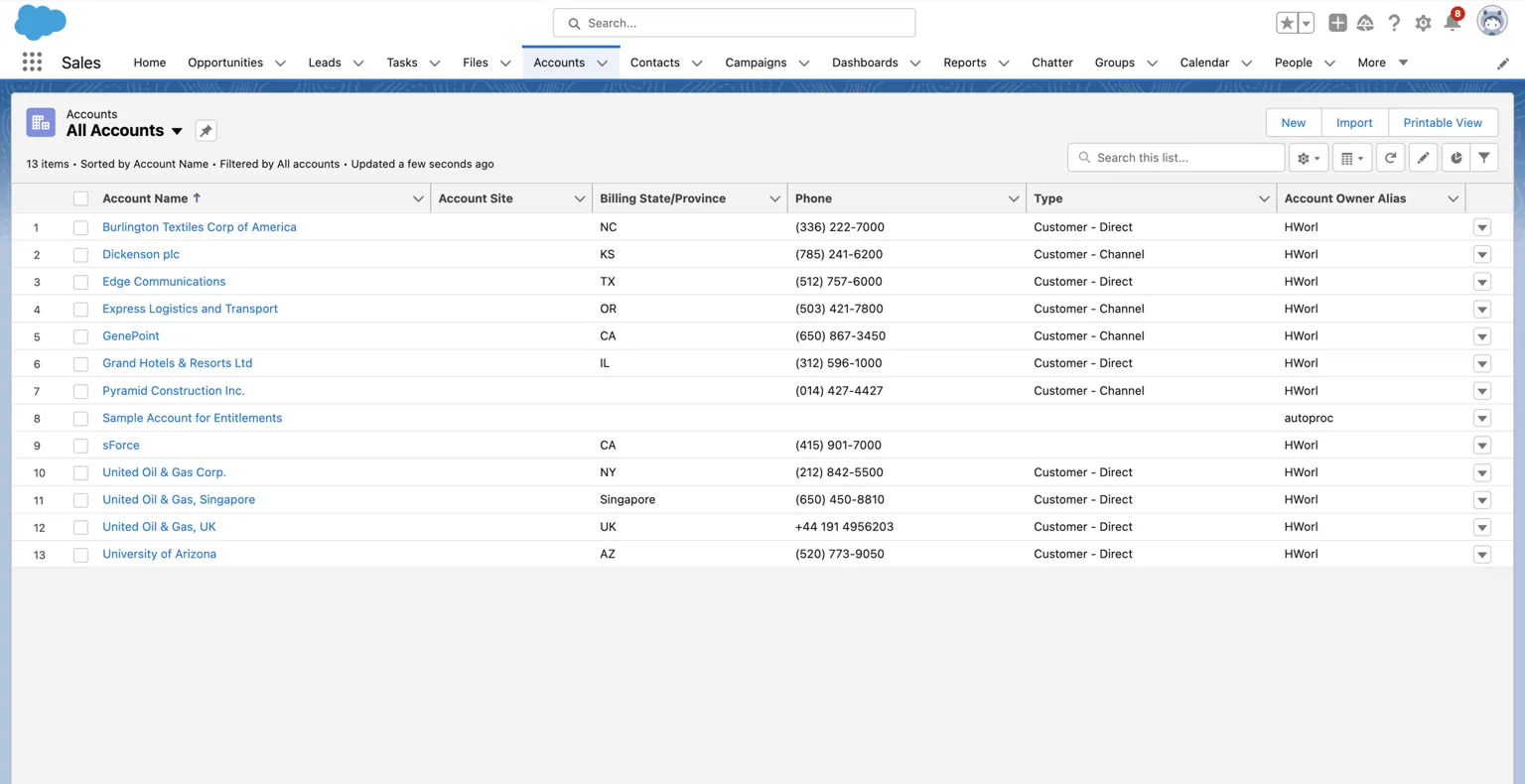Viewport: 1525px width, 784px height.
Task: Open the Edge Communications account link
Action: click(x=164, y=282)
